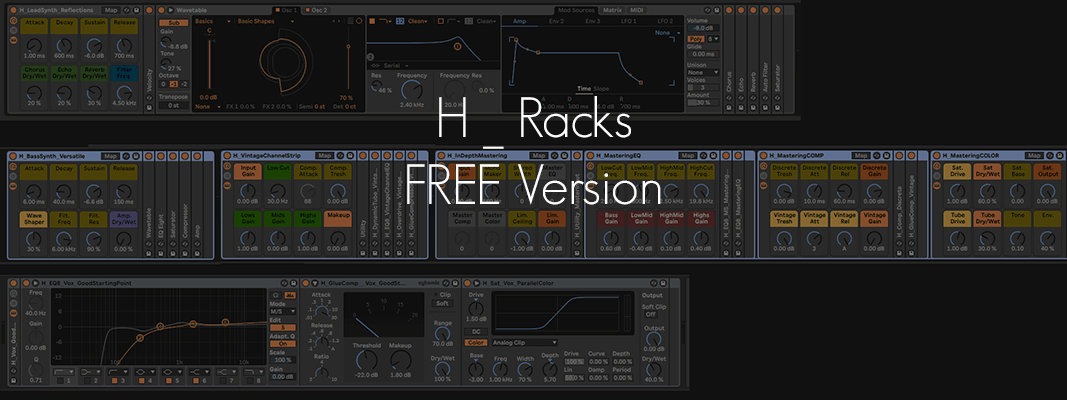This screenshot has height=400, width=1067.
Task: Click the Sat. Drive macro in MasteringCOLOR
Action: (957, 170)
